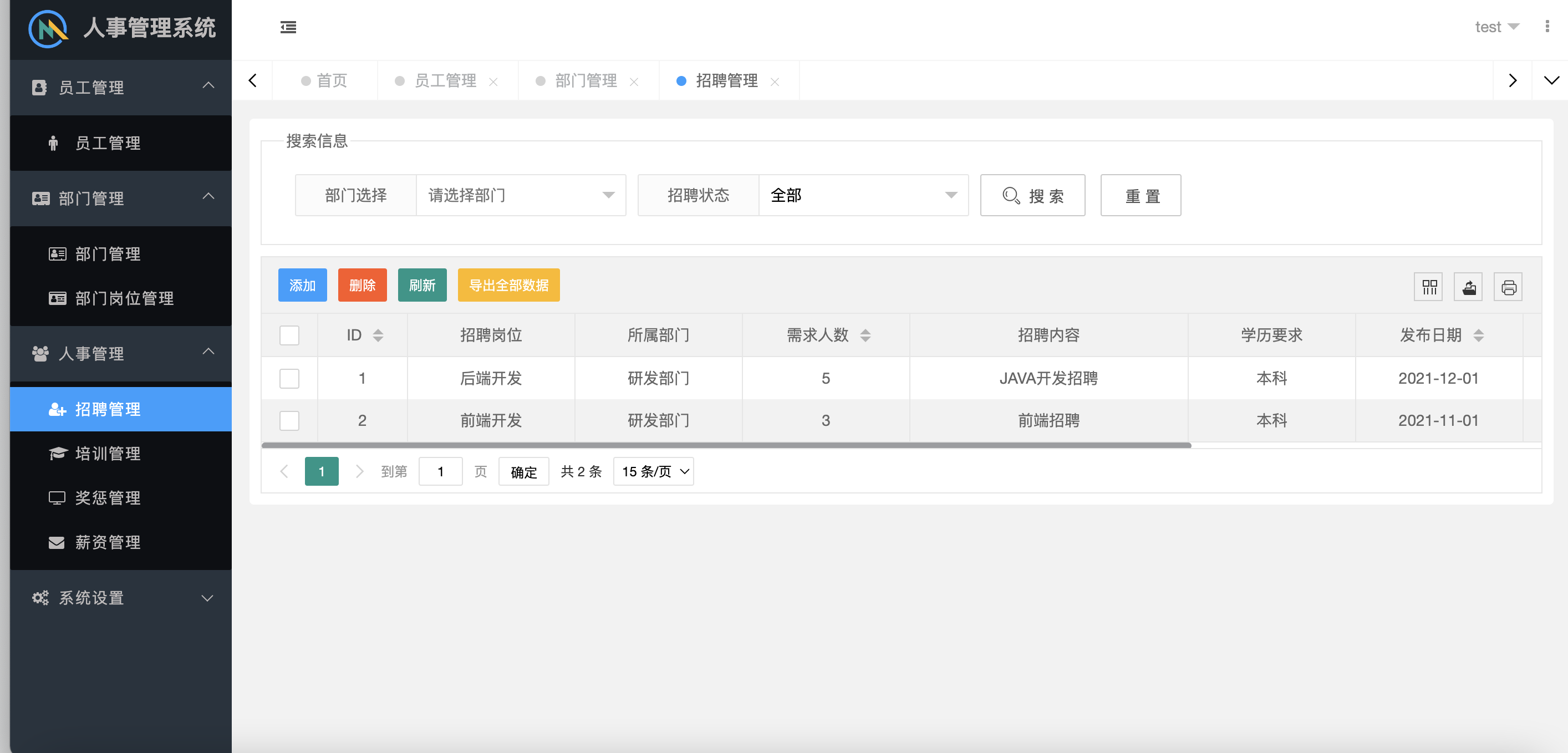This screenshot has width=1568, height=753.
Task: Click the 2021-12-01 date cell
Action: pos(1438,379)
